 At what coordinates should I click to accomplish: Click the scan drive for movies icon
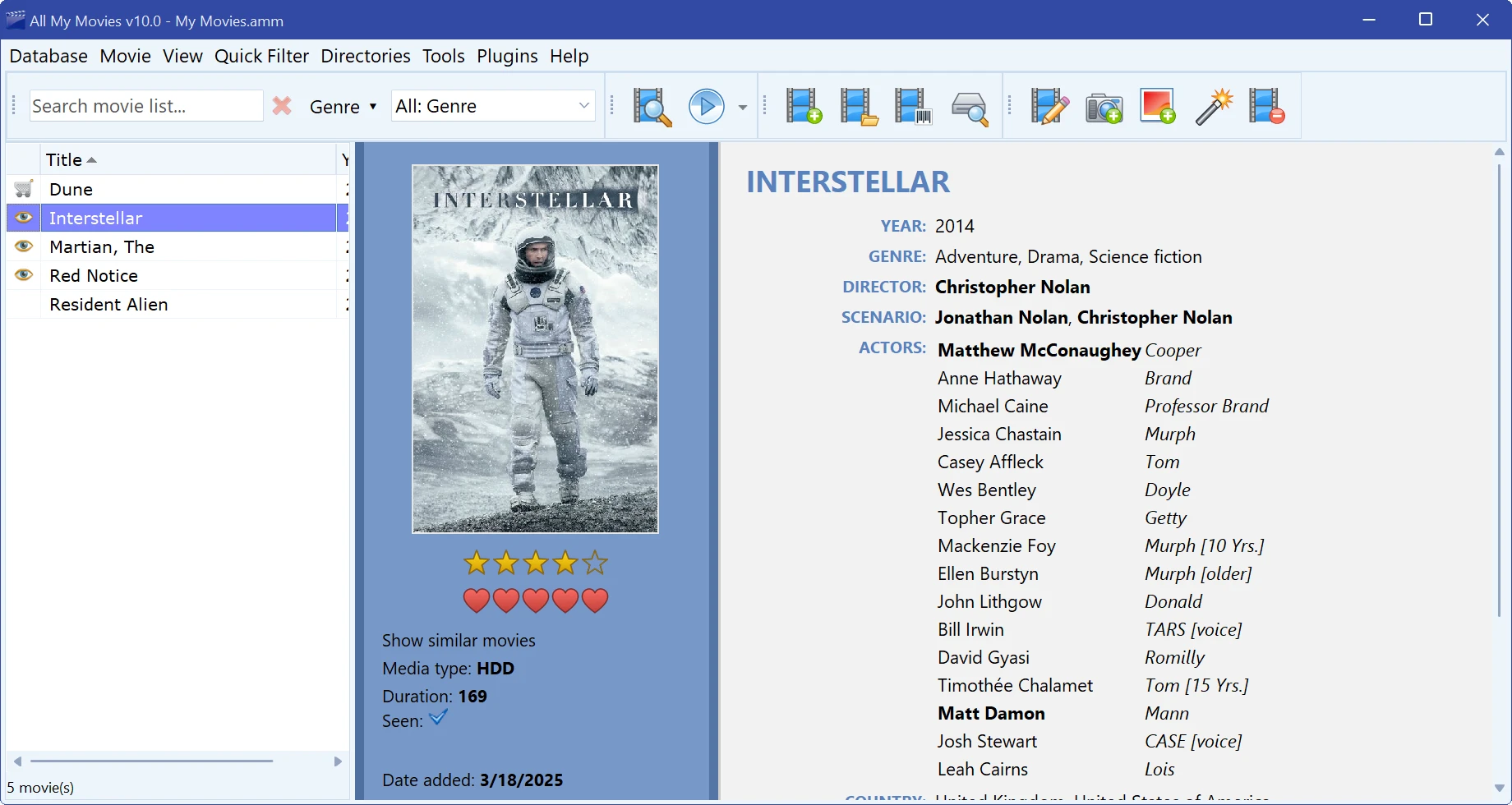pyautogui.click(x=970, y=108)
